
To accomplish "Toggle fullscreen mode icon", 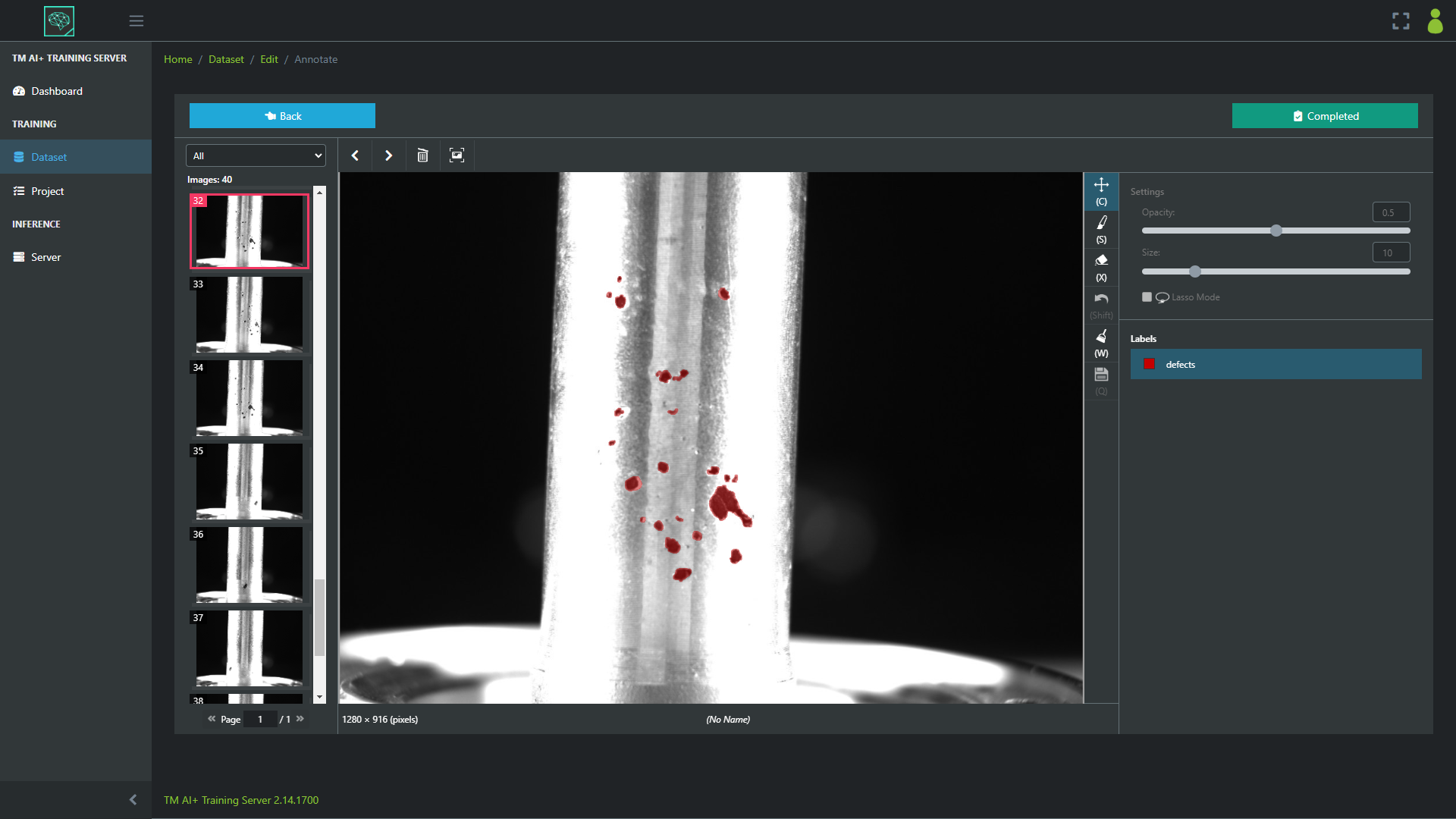I will coord(1401,21).
